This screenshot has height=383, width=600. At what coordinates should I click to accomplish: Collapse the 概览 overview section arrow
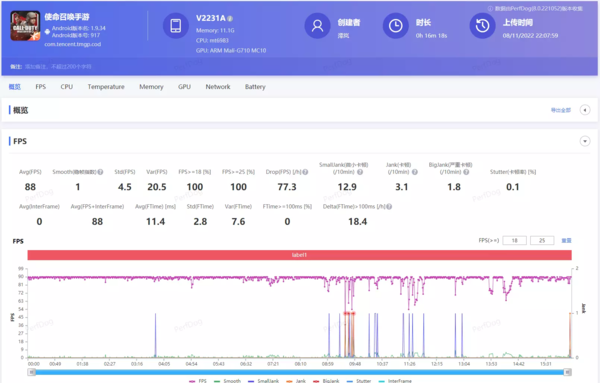[x=585, y=110]
